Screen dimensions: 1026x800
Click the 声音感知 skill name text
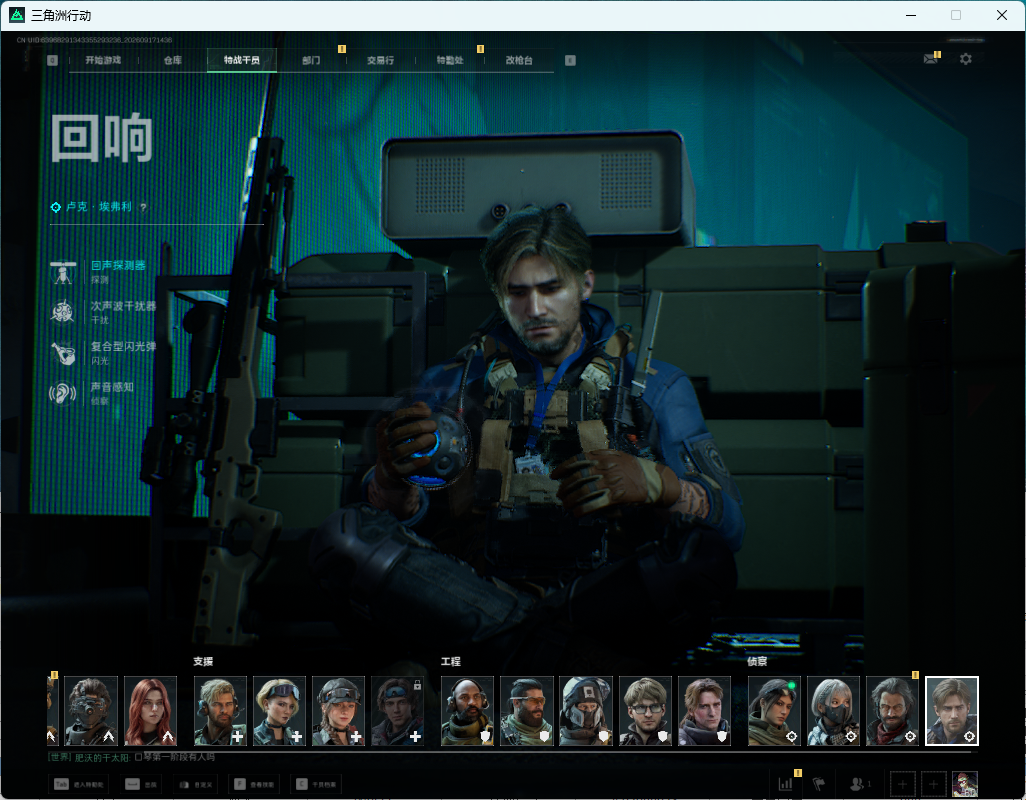(x=113, y=387)
